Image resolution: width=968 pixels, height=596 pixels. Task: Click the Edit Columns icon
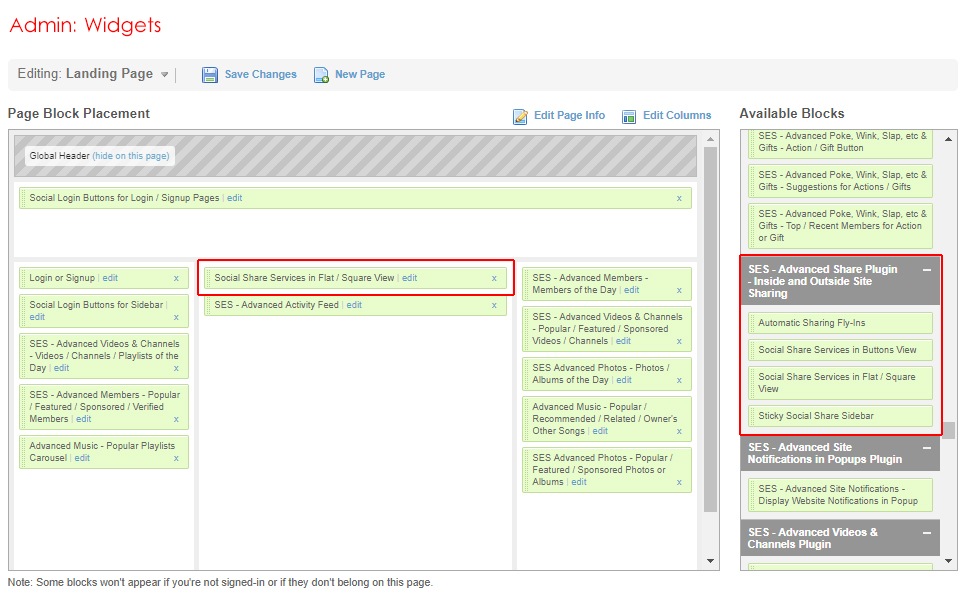pos(629,116)
